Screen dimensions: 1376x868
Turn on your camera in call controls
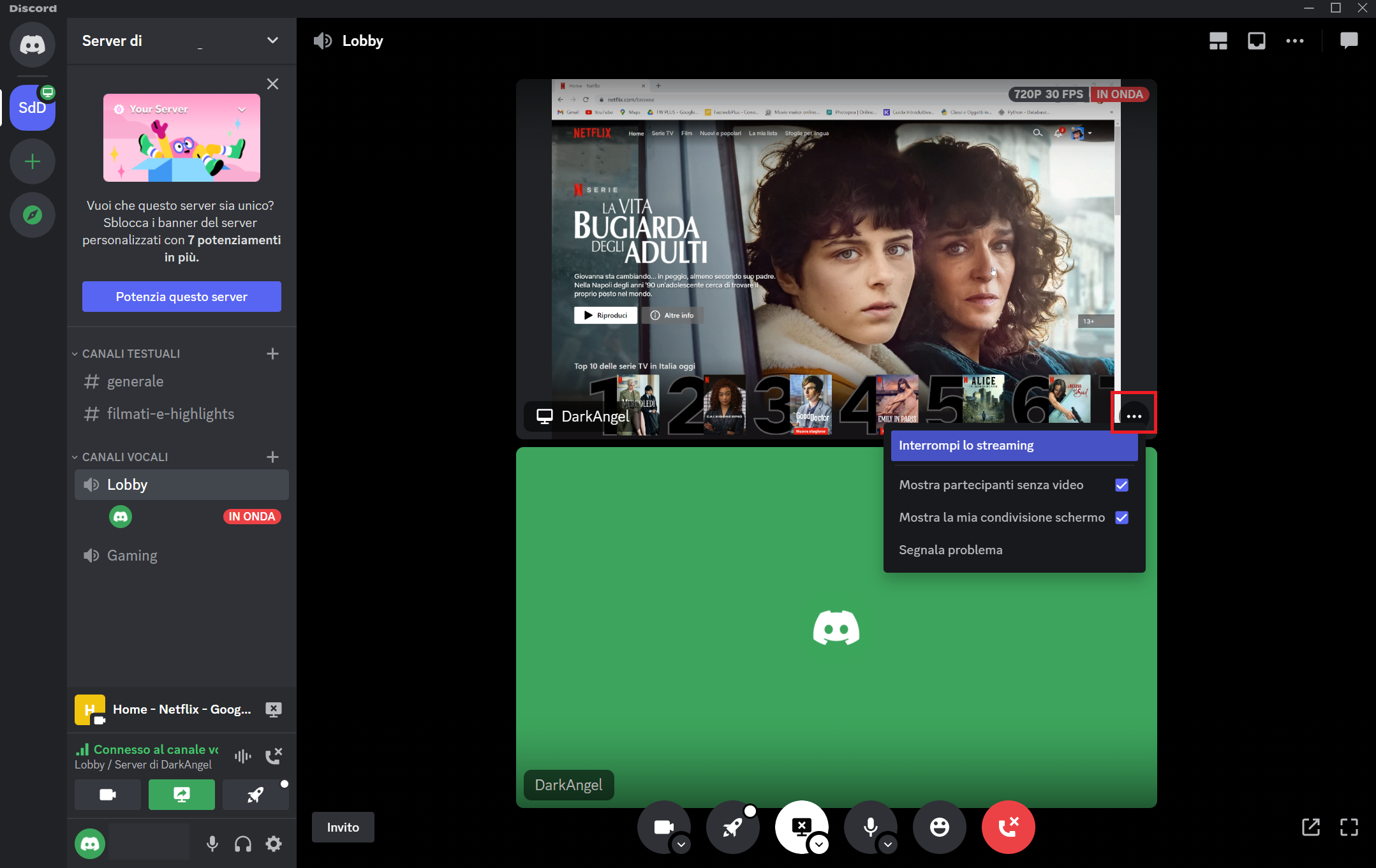664,827
